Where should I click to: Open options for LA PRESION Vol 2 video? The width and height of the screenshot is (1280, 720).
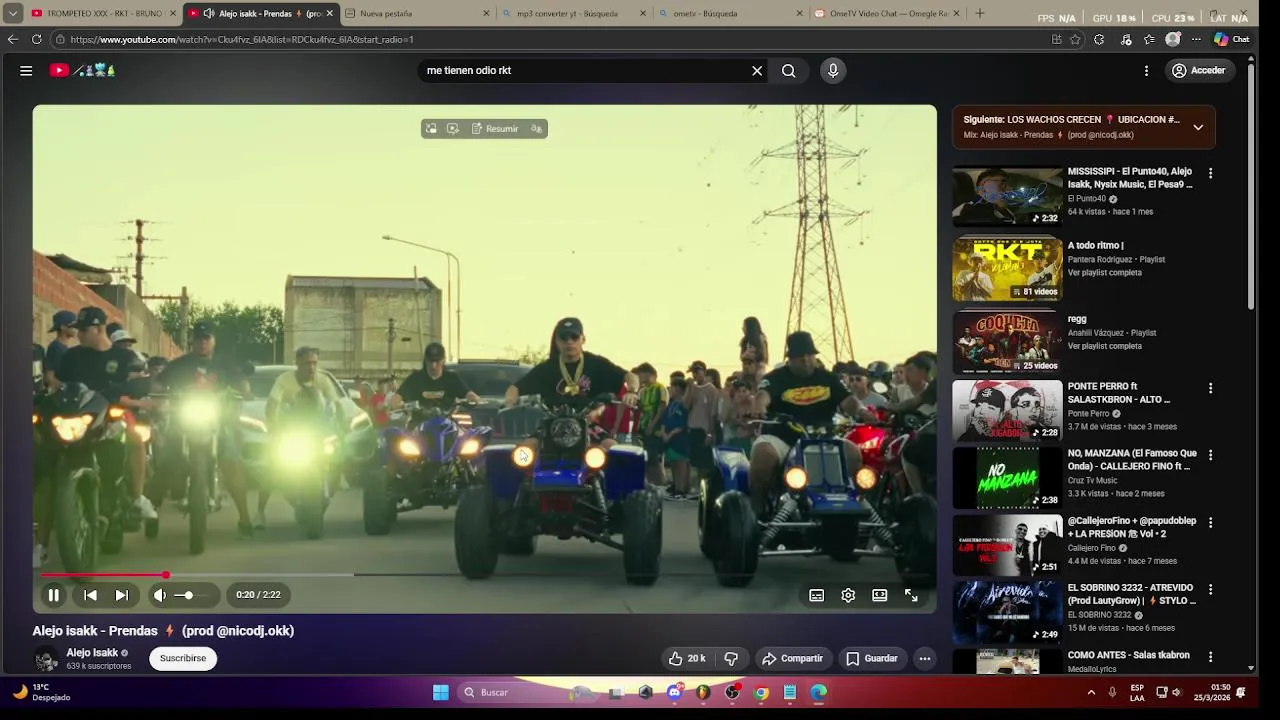[1210, 522]
